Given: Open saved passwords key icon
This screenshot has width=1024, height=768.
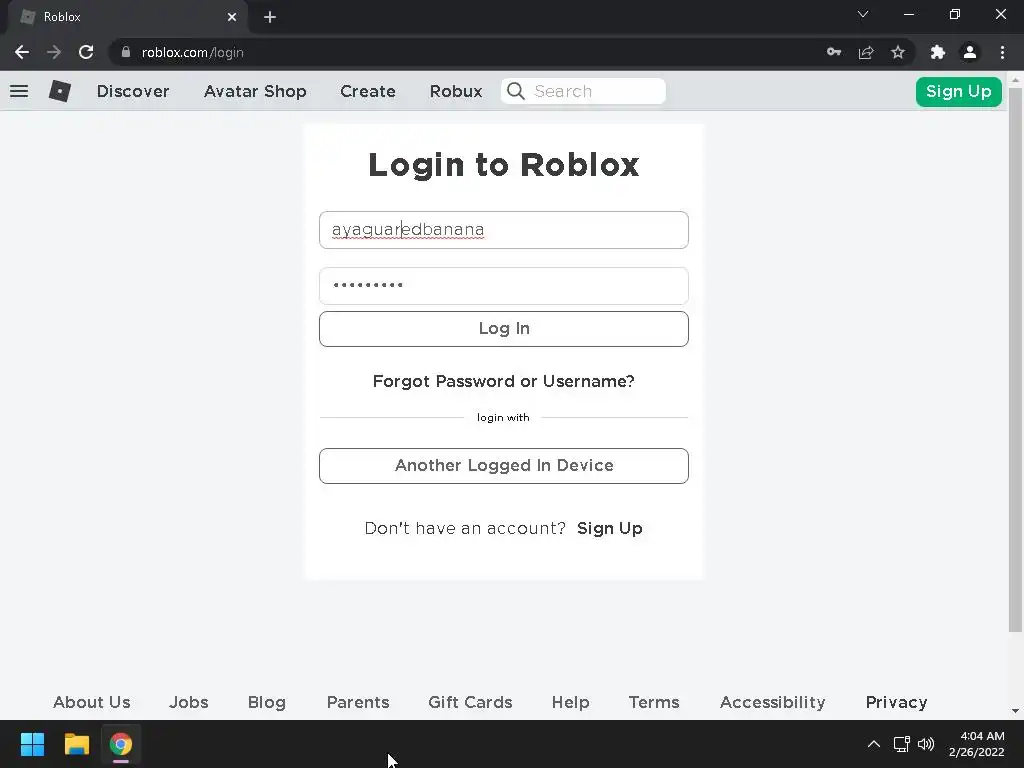Looking at the screenshot, I should click(x=834, y=52).
